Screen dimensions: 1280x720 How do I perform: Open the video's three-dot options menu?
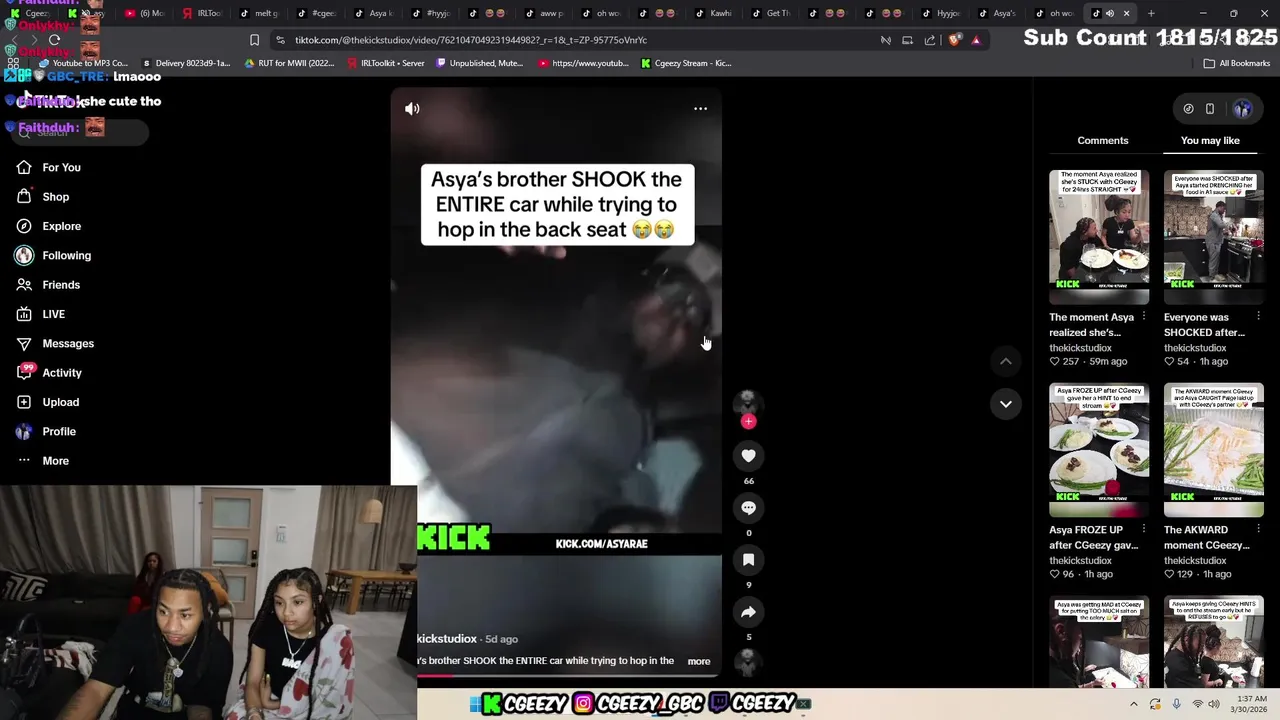[700, 108]
